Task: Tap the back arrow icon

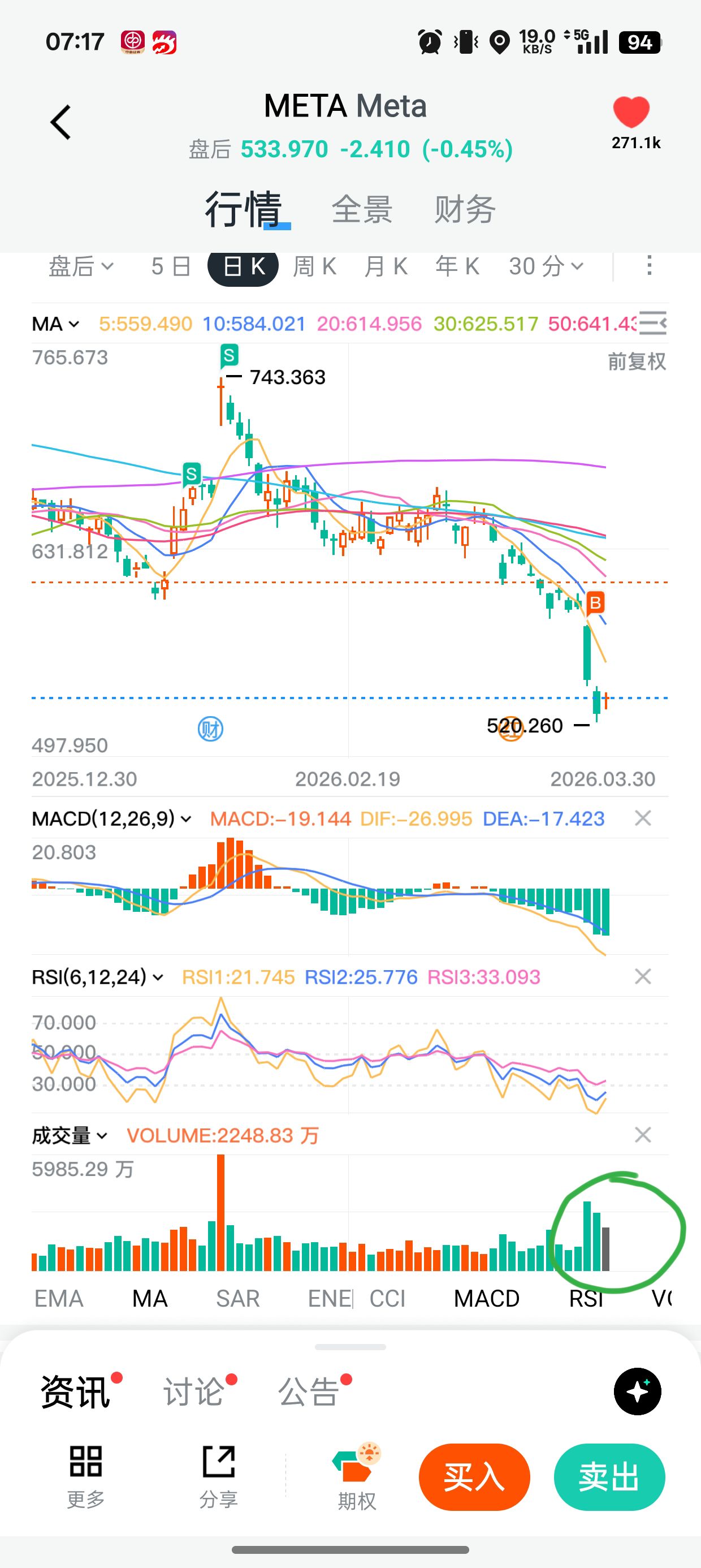Action: [61, 122]
